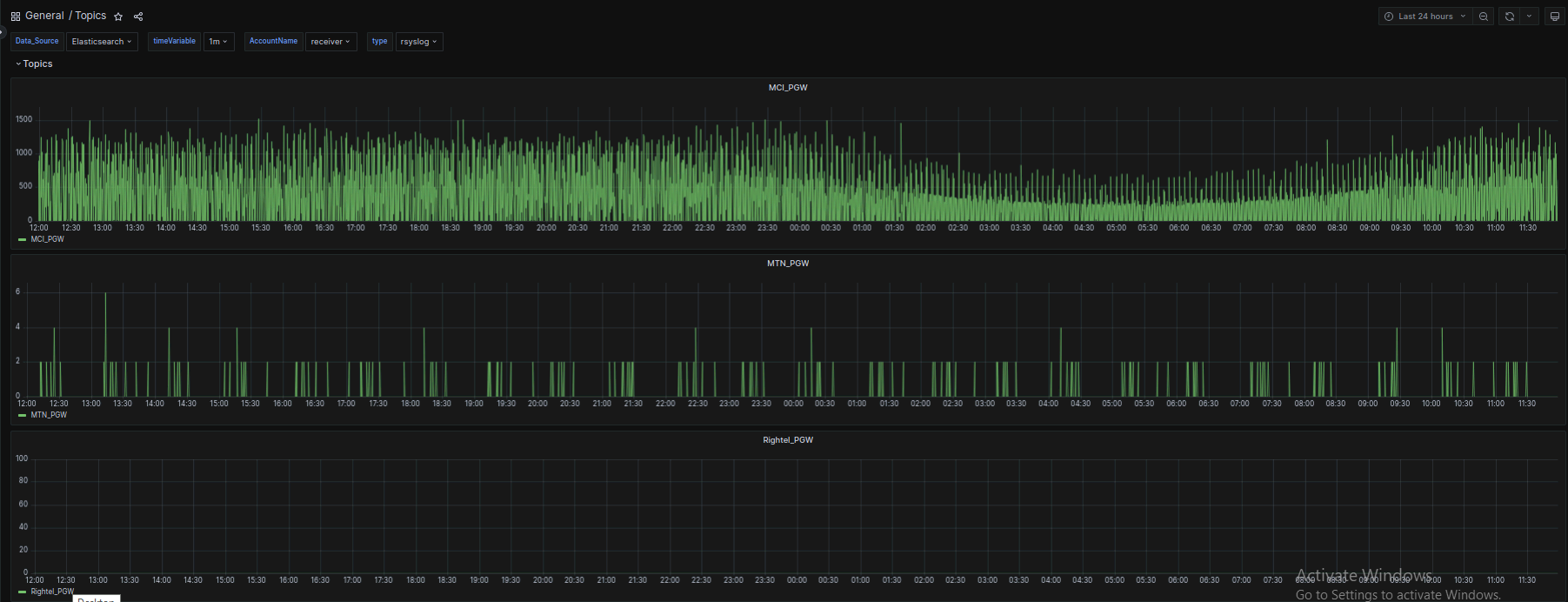
Task: Open the Elasticsearch data source dropdown
Action: 102,42
